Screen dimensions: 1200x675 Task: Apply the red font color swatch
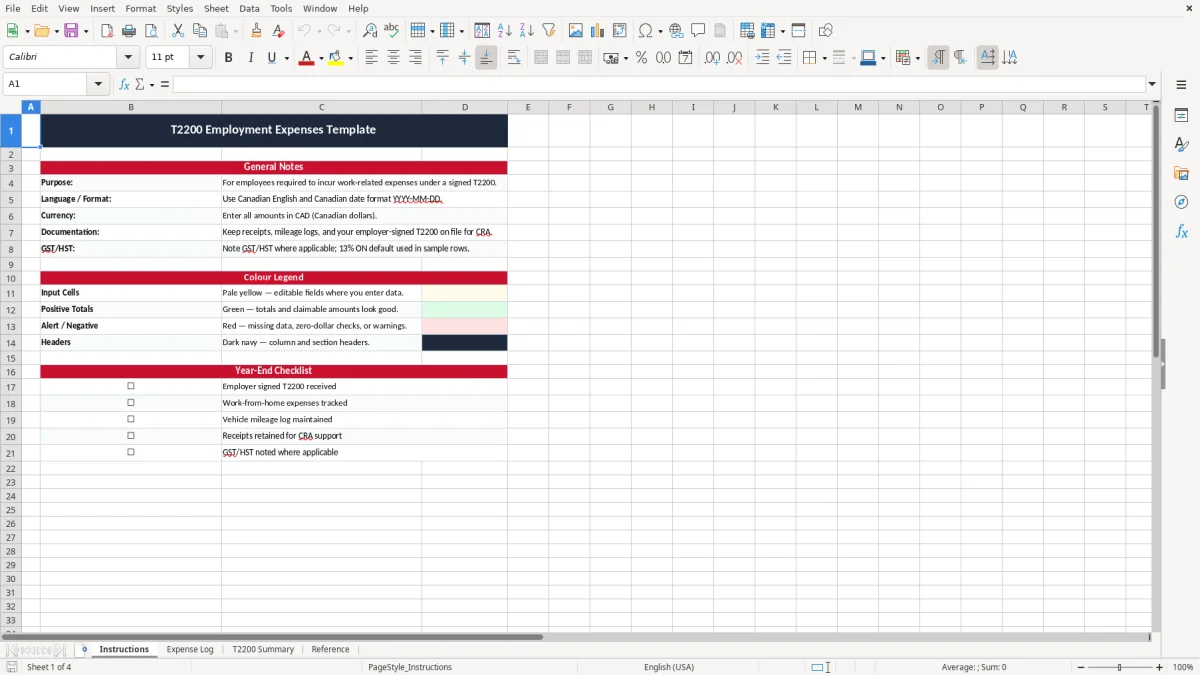click(306, 58)
